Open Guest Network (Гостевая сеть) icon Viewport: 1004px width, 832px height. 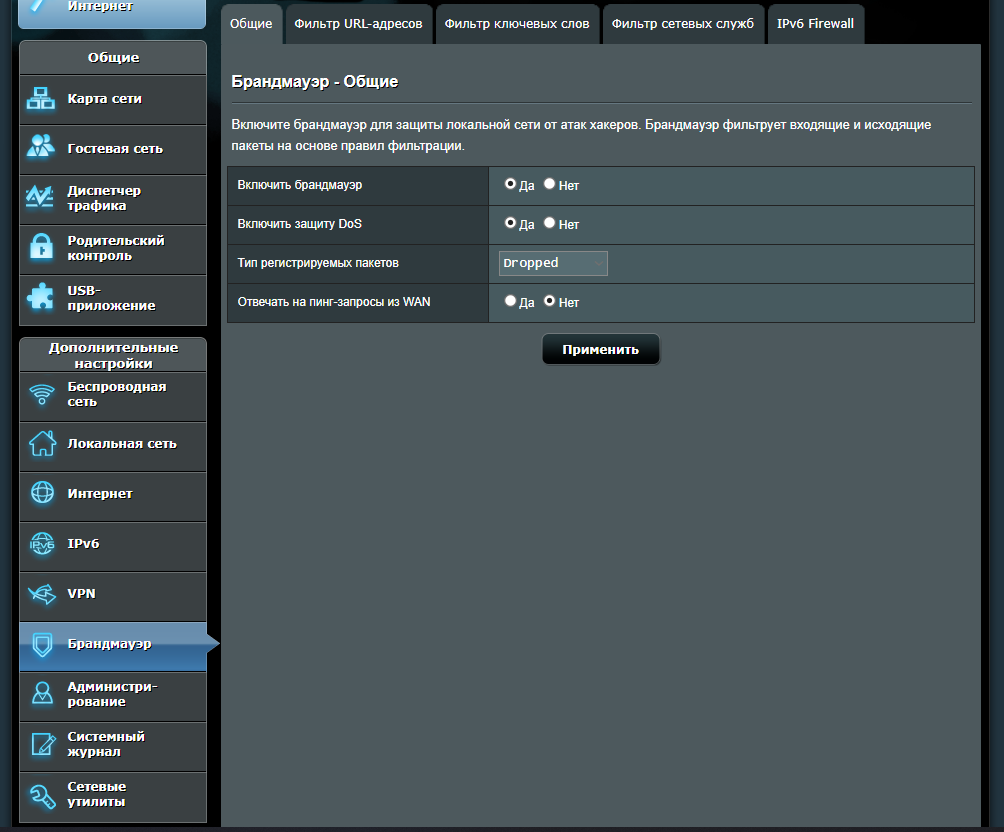click(x=41, y=148)
